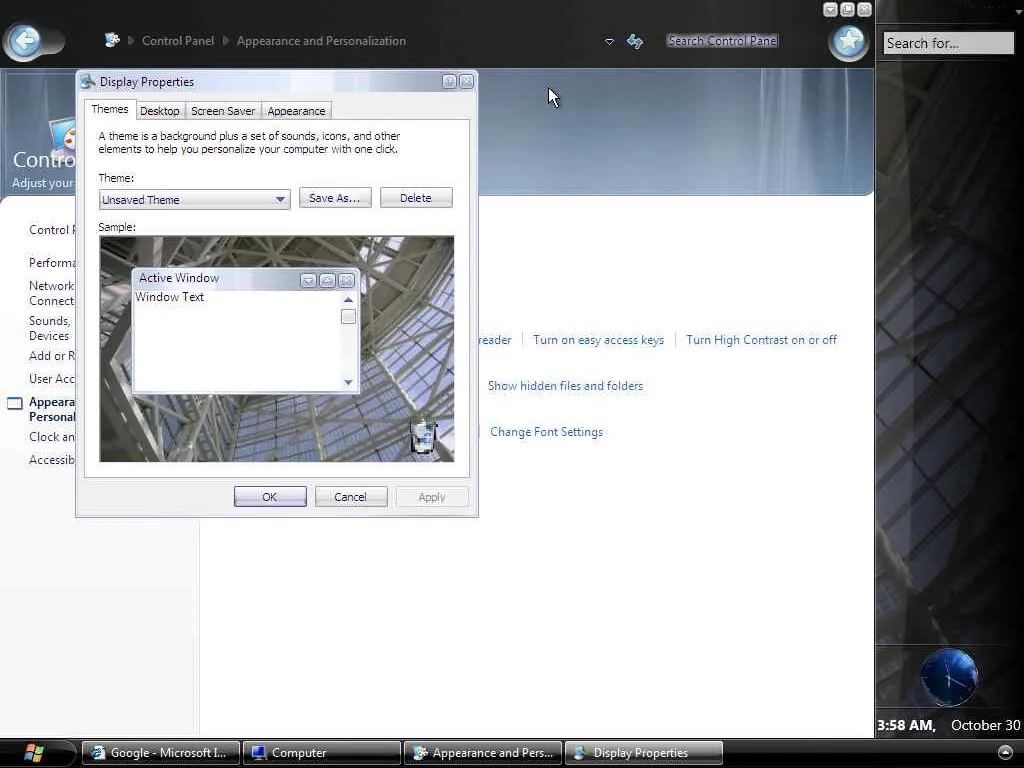
Task: Click the sample preview scrollbar thumb
Action: point(348,317)
